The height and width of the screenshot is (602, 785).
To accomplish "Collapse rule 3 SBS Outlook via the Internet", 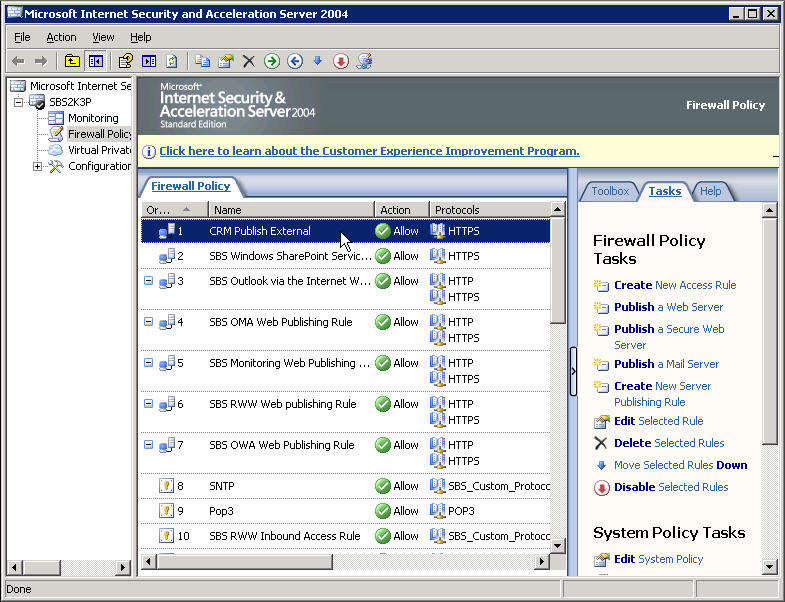I will (148, 280).
